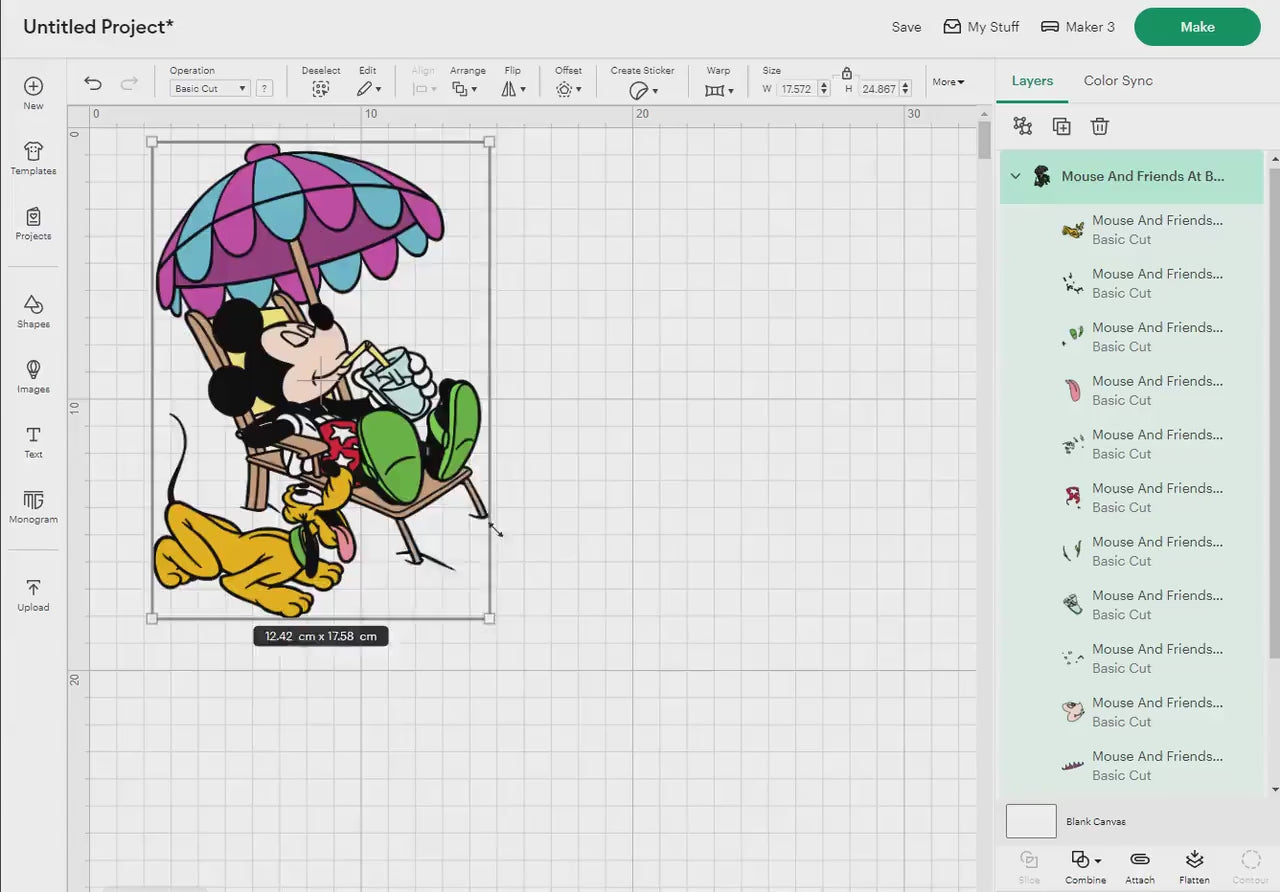Viewport: 1280px width, 892px height.
Task: Duplicate the selected layers
Action: 1061,126
